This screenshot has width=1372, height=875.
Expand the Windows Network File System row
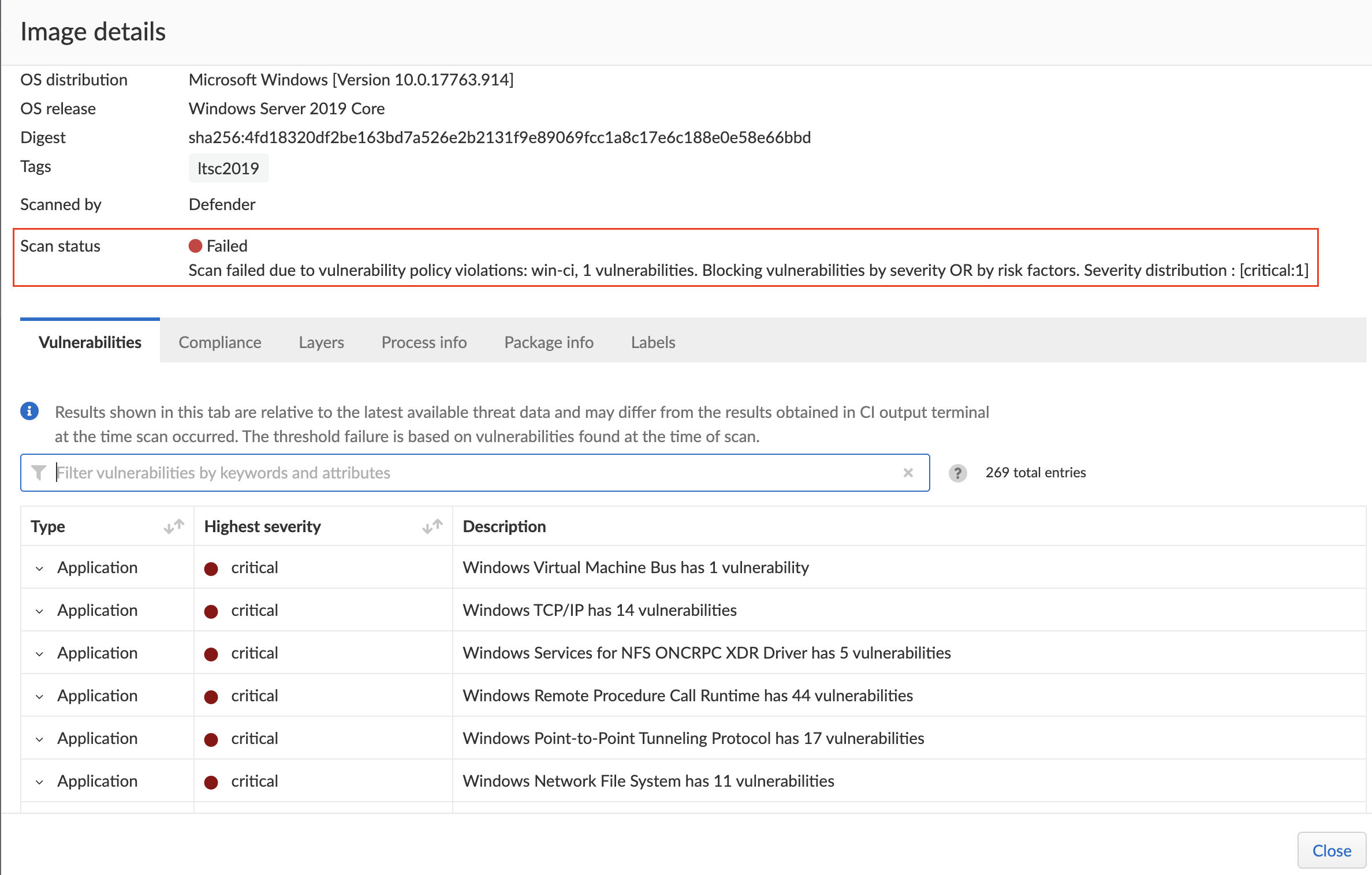pos(39,782)
